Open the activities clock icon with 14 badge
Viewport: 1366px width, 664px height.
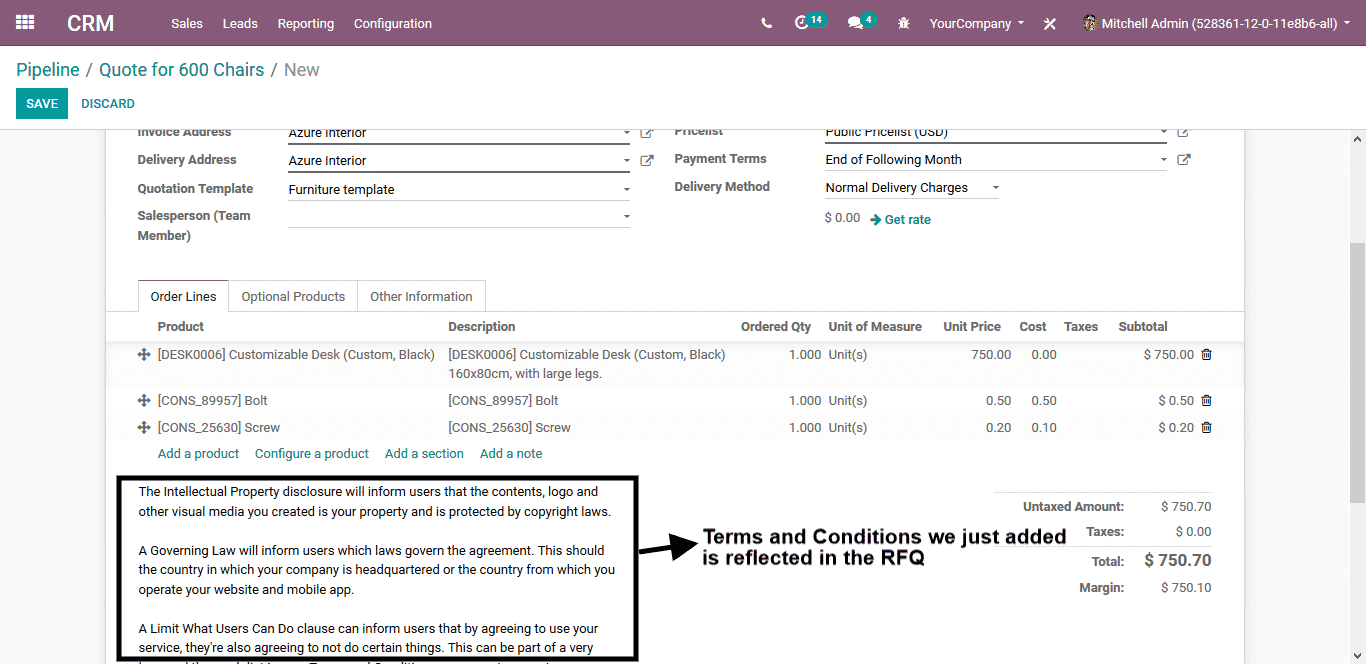[802, 23]
